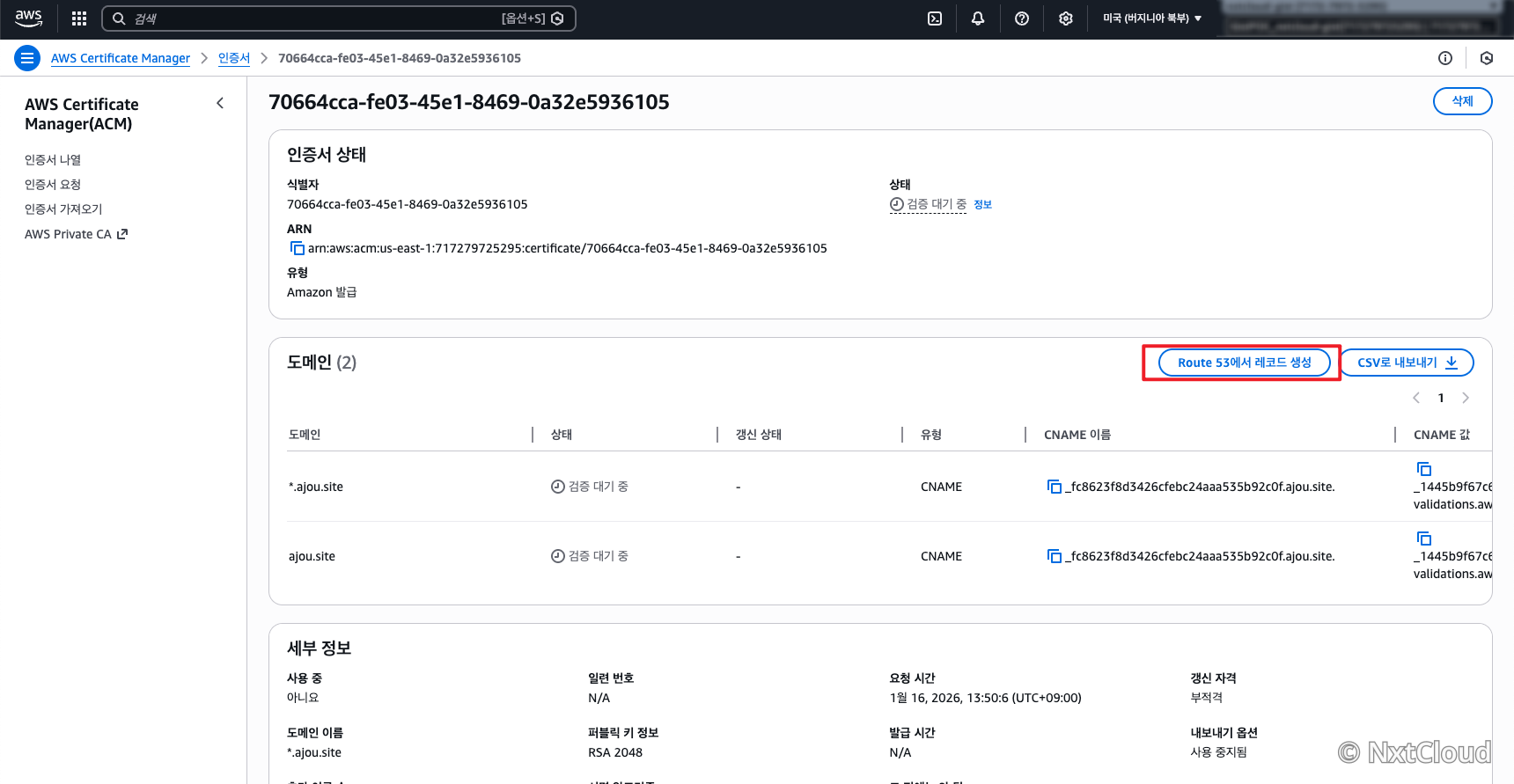Click the AWS Certificate Manager breadcrumb
This screenshot has height=784, width=1514.
(121, 58)
